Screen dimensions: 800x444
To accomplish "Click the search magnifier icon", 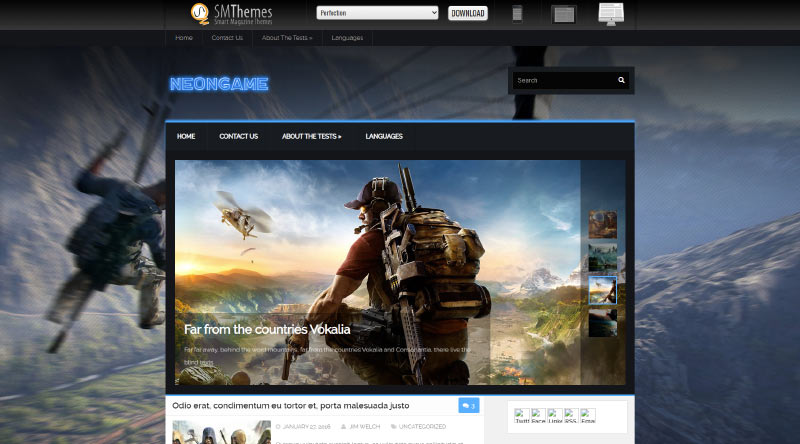I will pos(621,80).
